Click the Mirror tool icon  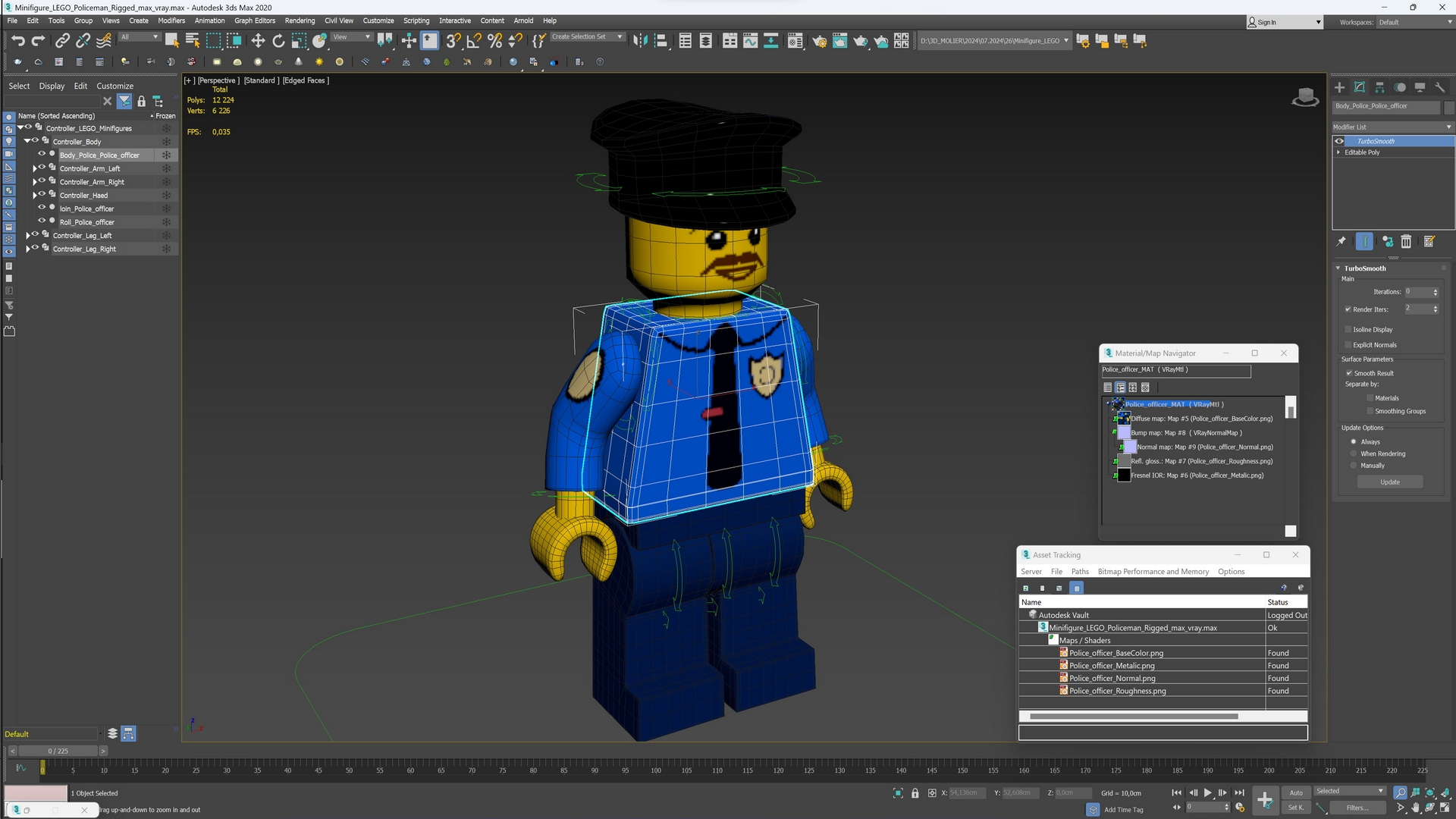pyautogui.click(x=641, y=41)
